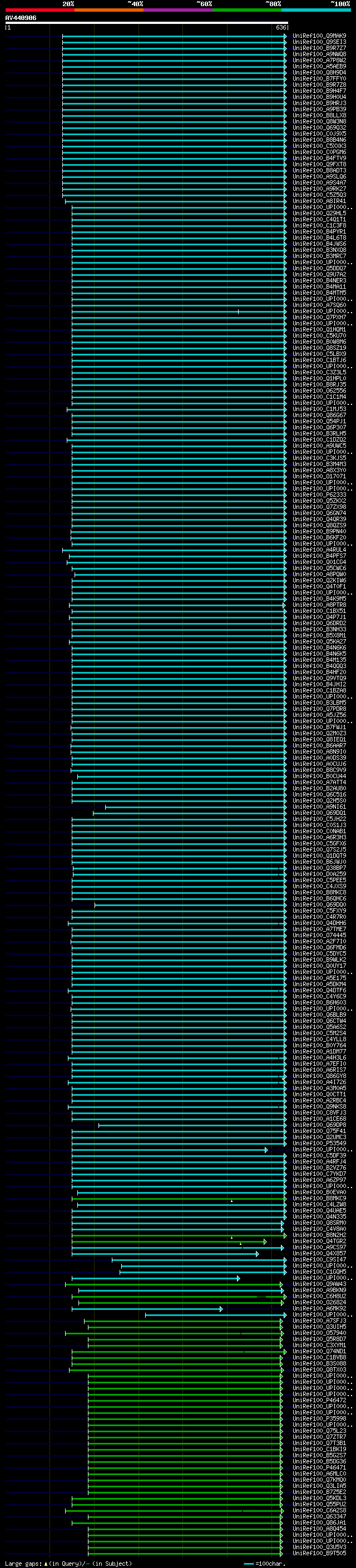The height and width of the screenshot is (1568, 356).
Task: Open hit UniRef100_Q9SEI3
Action: click(319, 42)
